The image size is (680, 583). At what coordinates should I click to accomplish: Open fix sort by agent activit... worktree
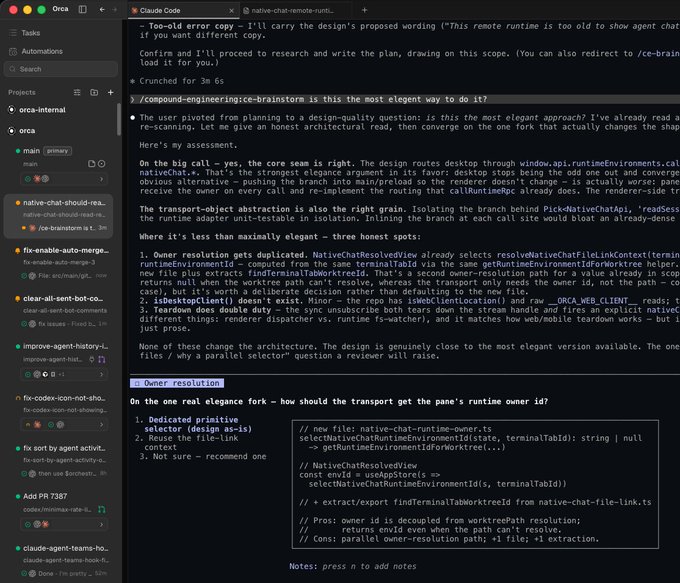click(x=62, y=448)
